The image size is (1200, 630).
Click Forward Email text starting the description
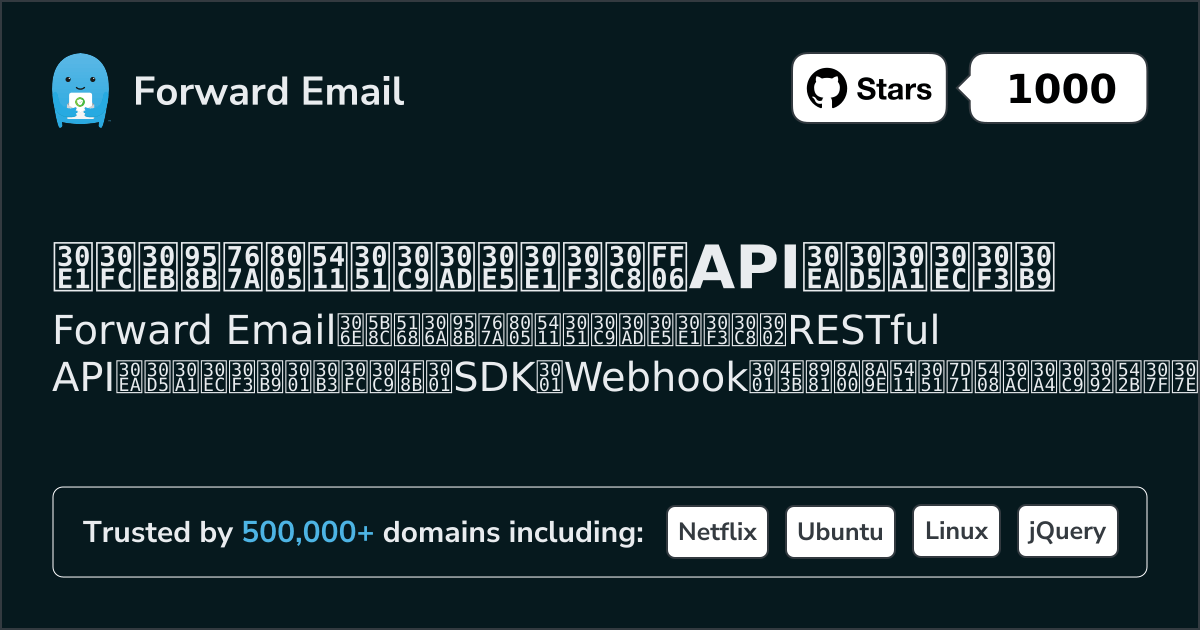click(191, 329)
